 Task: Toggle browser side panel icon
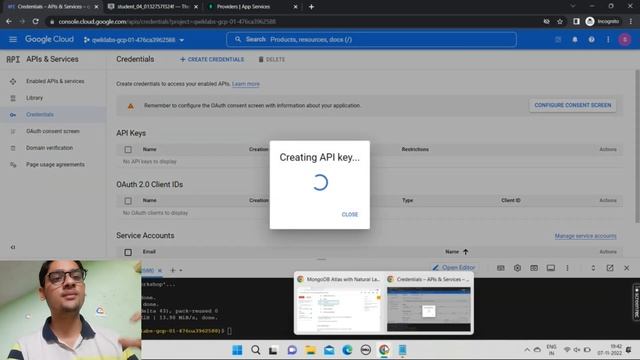coord(576,21)
